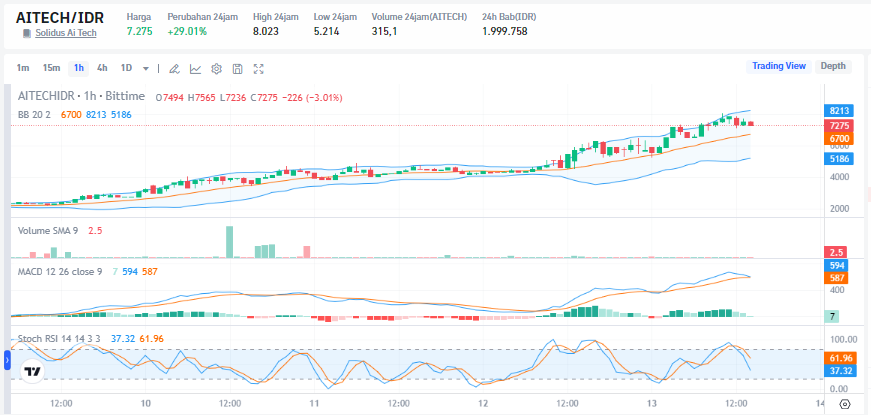The width and height of the screenshot is (871, 415).
Task: Click the L7236 low price value
Action: 233,97
